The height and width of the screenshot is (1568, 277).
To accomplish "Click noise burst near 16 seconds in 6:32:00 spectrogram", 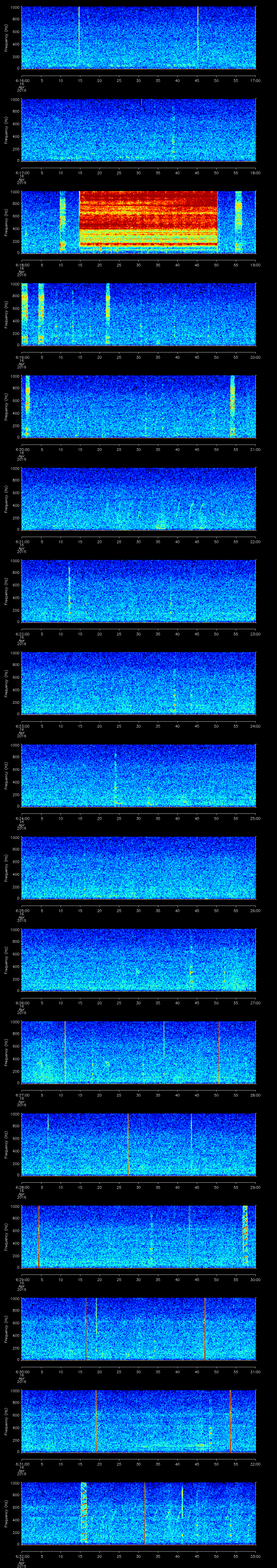I will pos(84,1513).
